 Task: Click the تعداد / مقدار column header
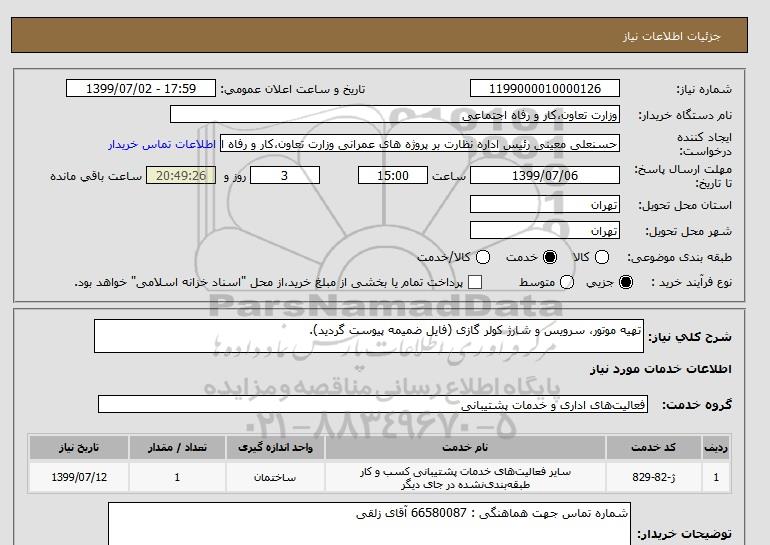(x=177, y=447)
